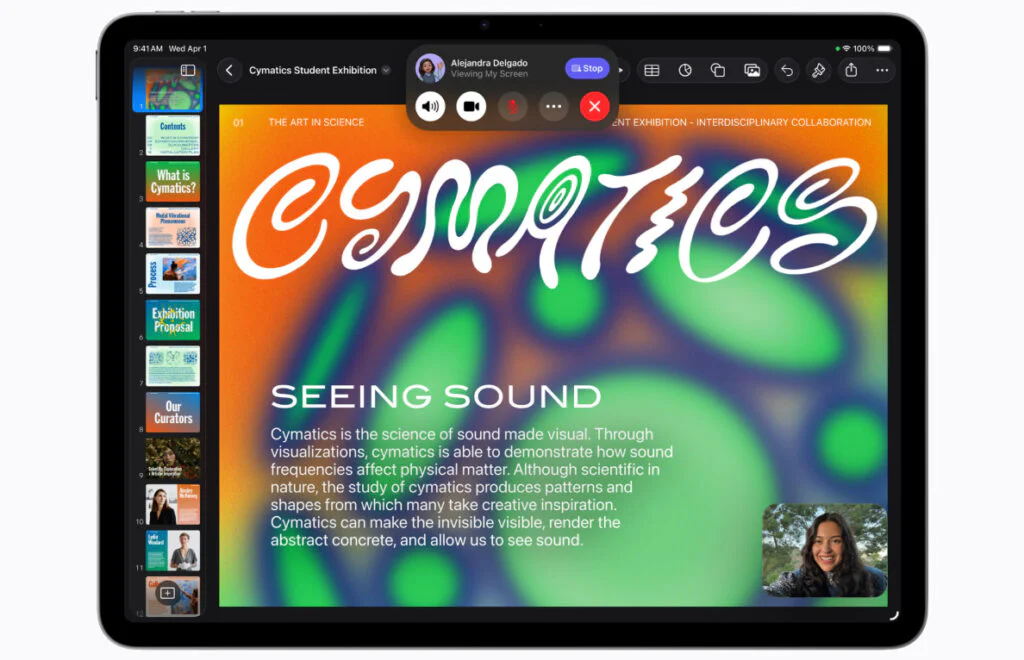Add a new slide with plus button

[x=167, y=593]
